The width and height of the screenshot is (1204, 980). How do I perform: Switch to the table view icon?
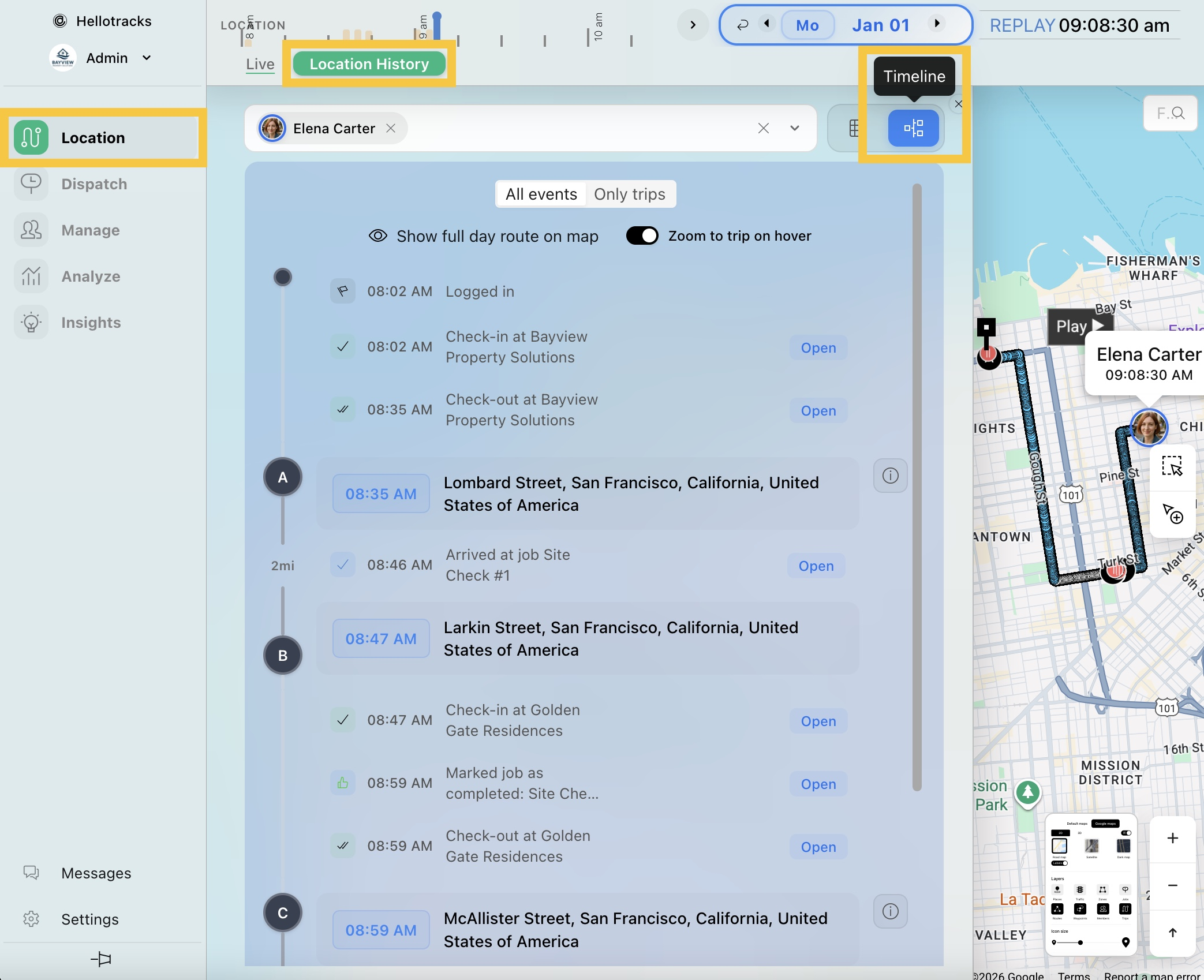click(854, 128)
